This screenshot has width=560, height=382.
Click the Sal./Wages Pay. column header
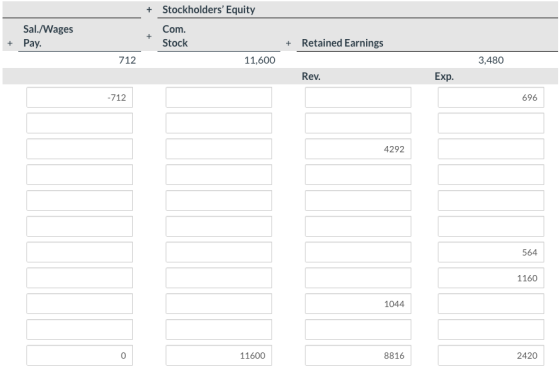pyautogui.click(x=48, y=36)
